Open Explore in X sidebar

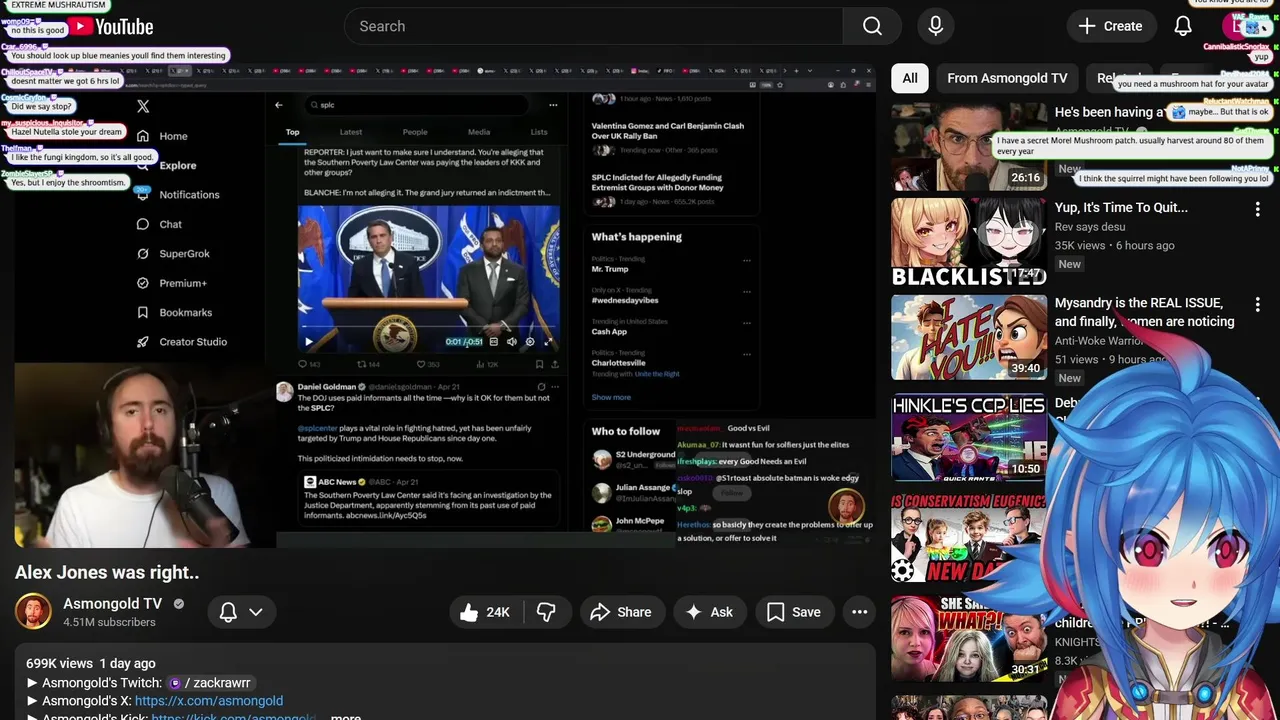pyautogui.click(x=166, y=165)
